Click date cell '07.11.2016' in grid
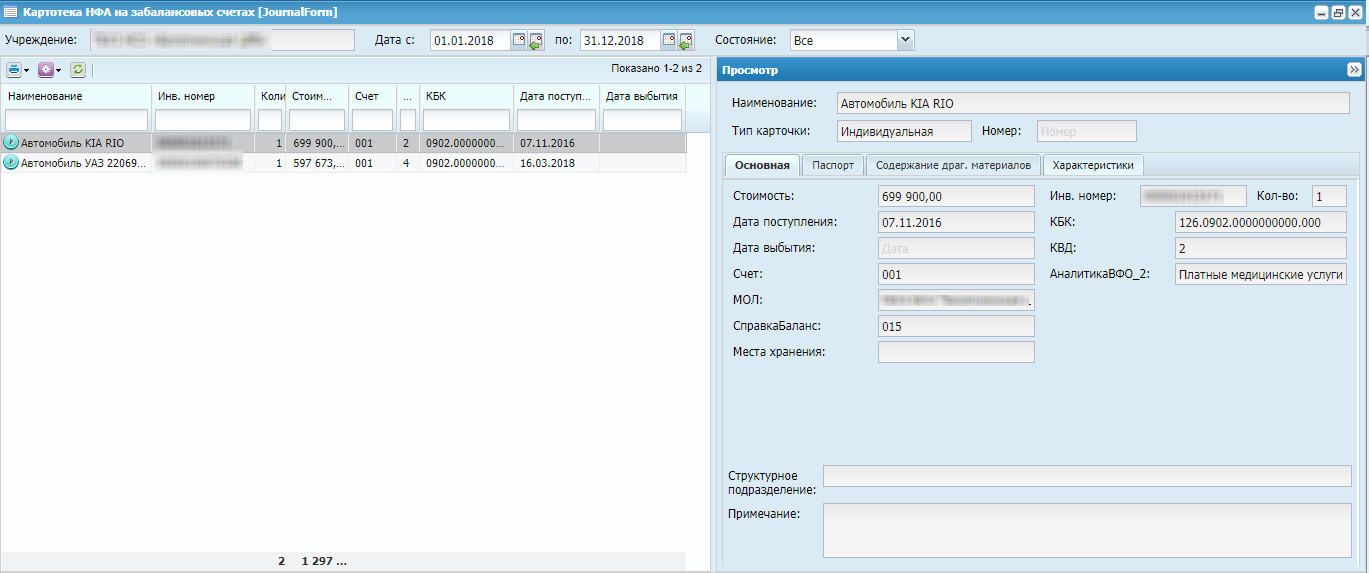This screenshot has height=573, width=1369. point(547,143)
